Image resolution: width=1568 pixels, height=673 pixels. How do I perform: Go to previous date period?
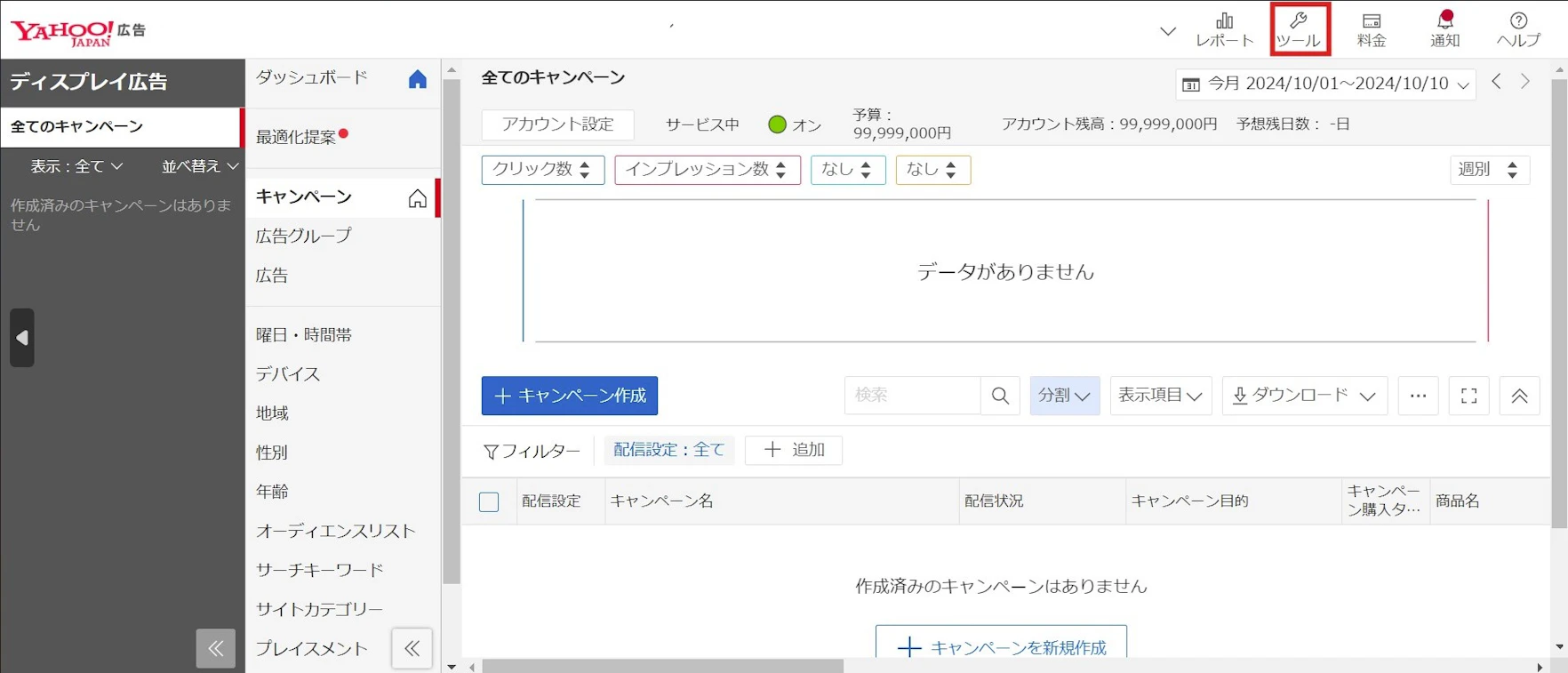[x=1497, y=82]
